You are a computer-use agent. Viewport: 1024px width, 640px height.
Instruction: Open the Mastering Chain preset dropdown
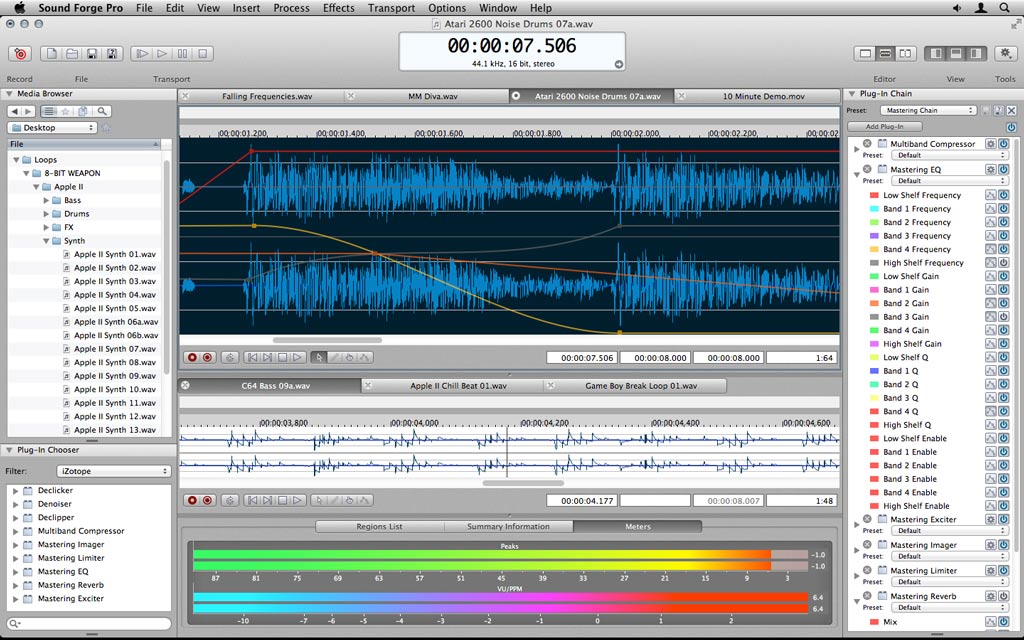coord(928,110)
